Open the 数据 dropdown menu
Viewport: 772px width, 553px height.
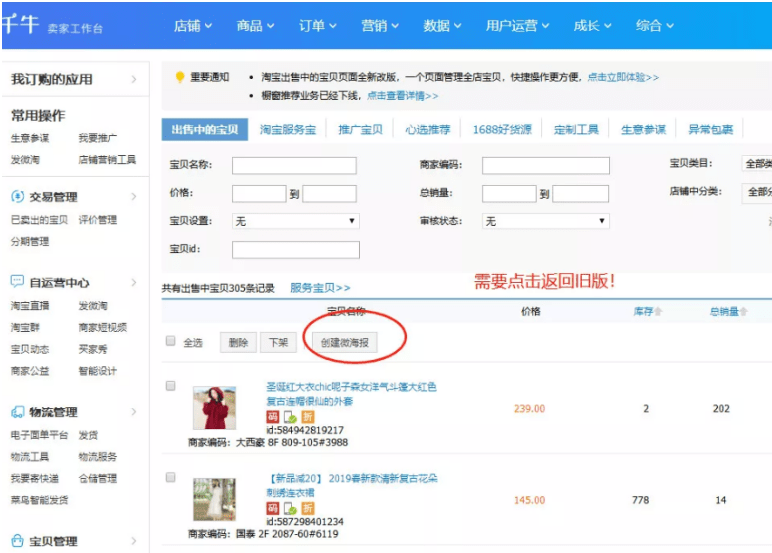point(442,26)
